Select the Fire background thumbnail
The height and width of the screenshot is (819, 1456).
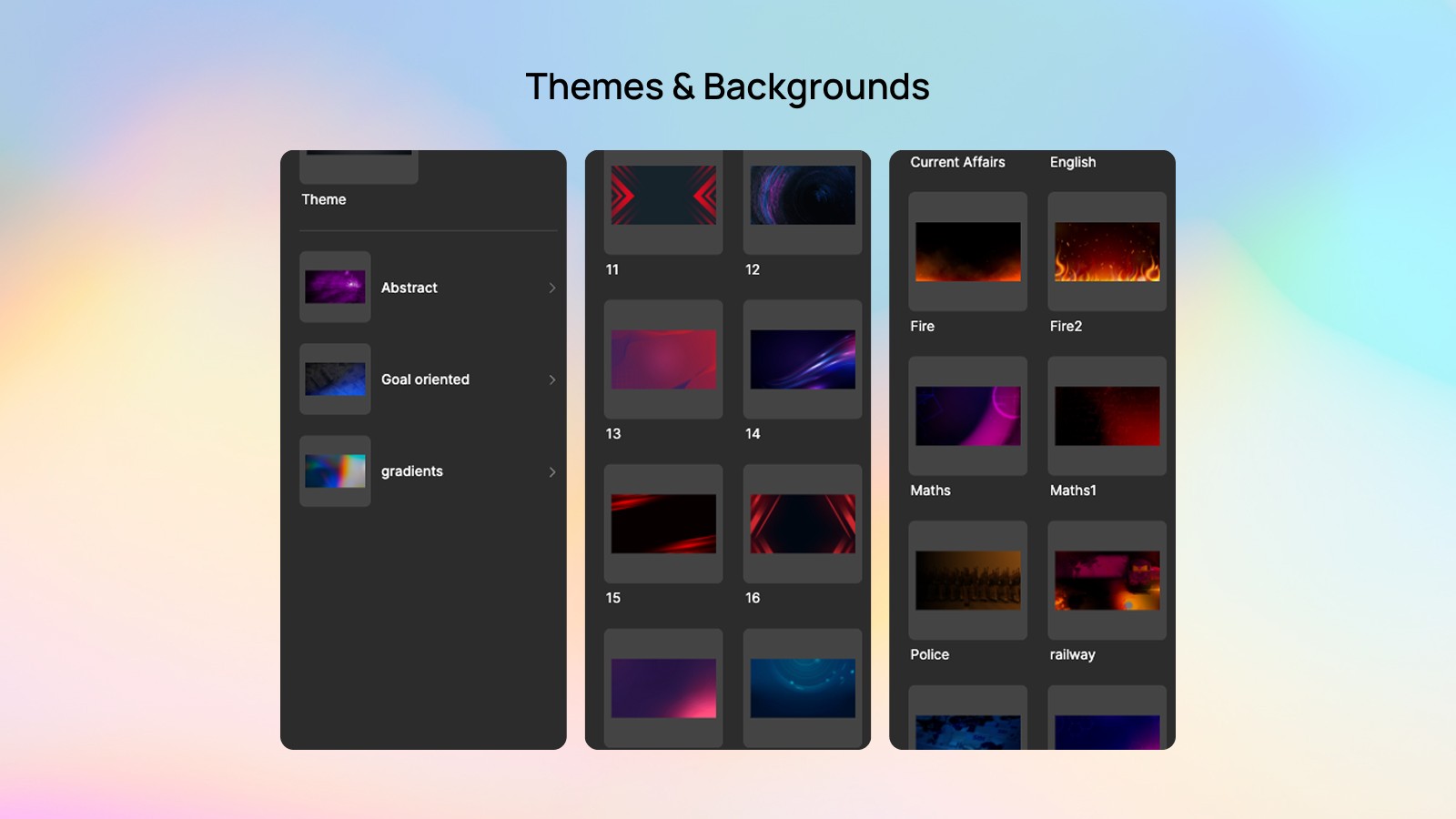click(x=967, y=251)
